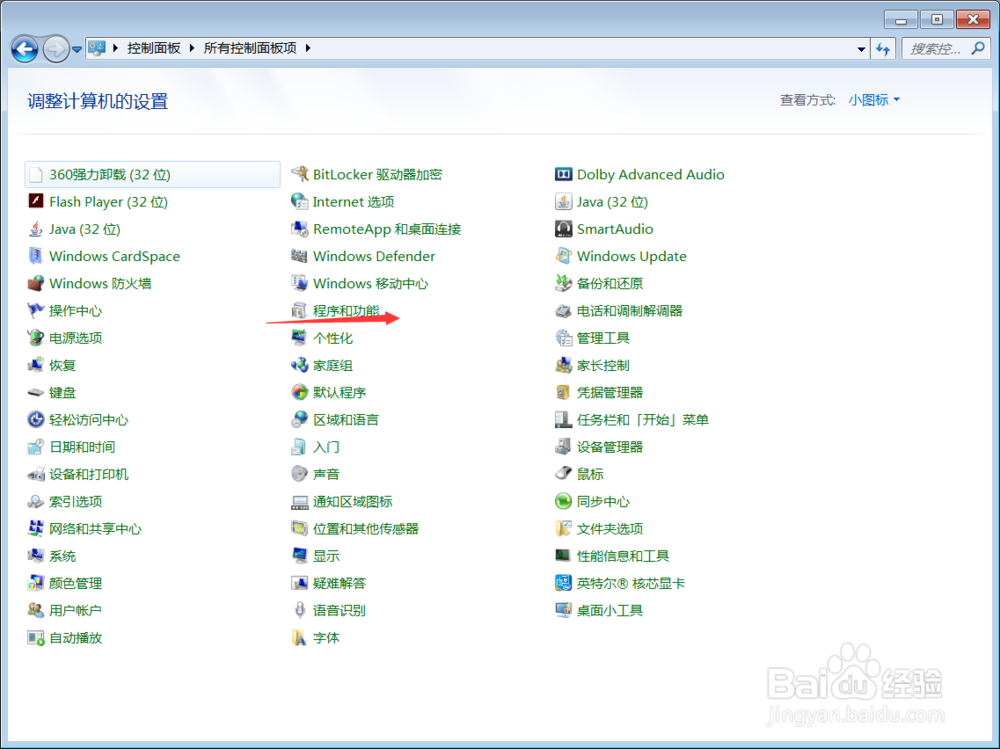
Task: Open the 备份和还原 link
Action: coord(610,283)
